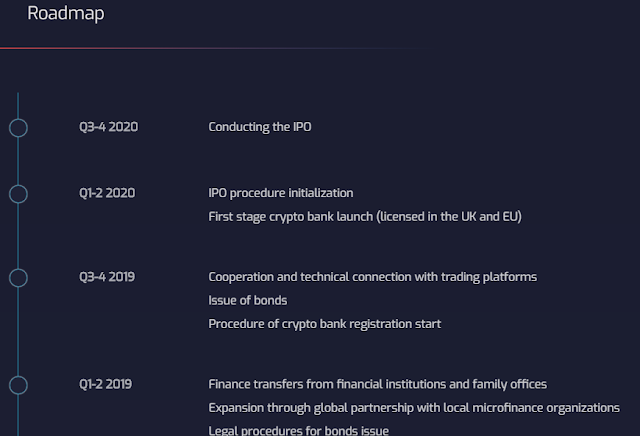
Task: Select the Q1-2 2019 timeline circle marker
Action: [18, 384]
